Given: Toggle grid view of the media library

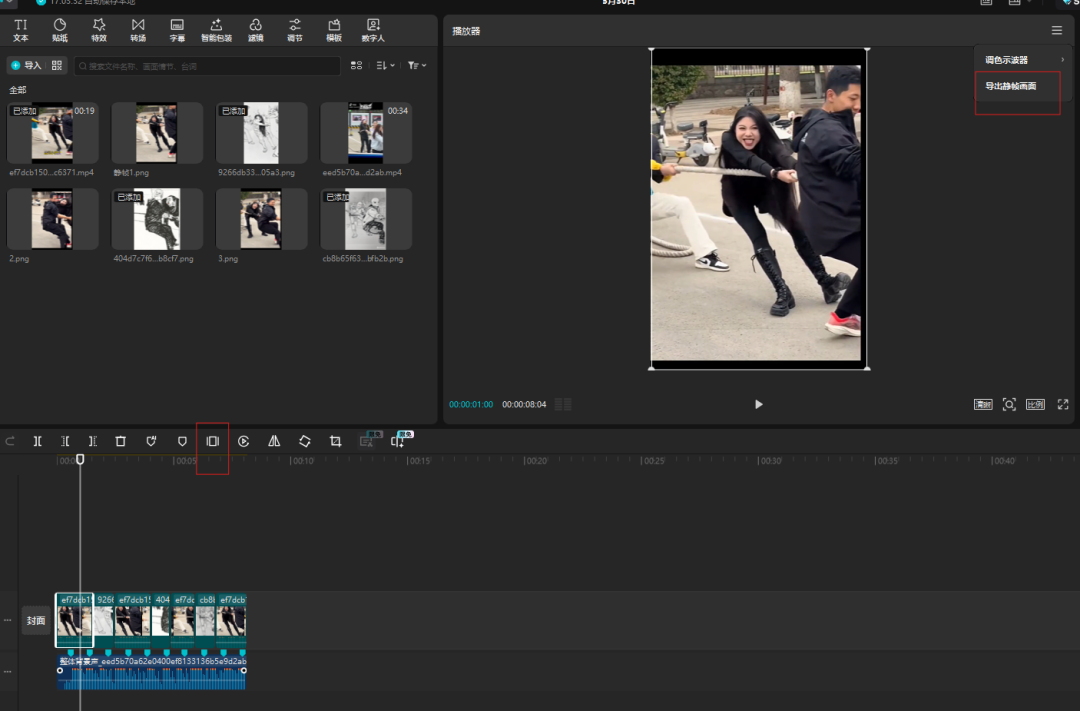Looking at the screenshot, I should tap(357, 66).
